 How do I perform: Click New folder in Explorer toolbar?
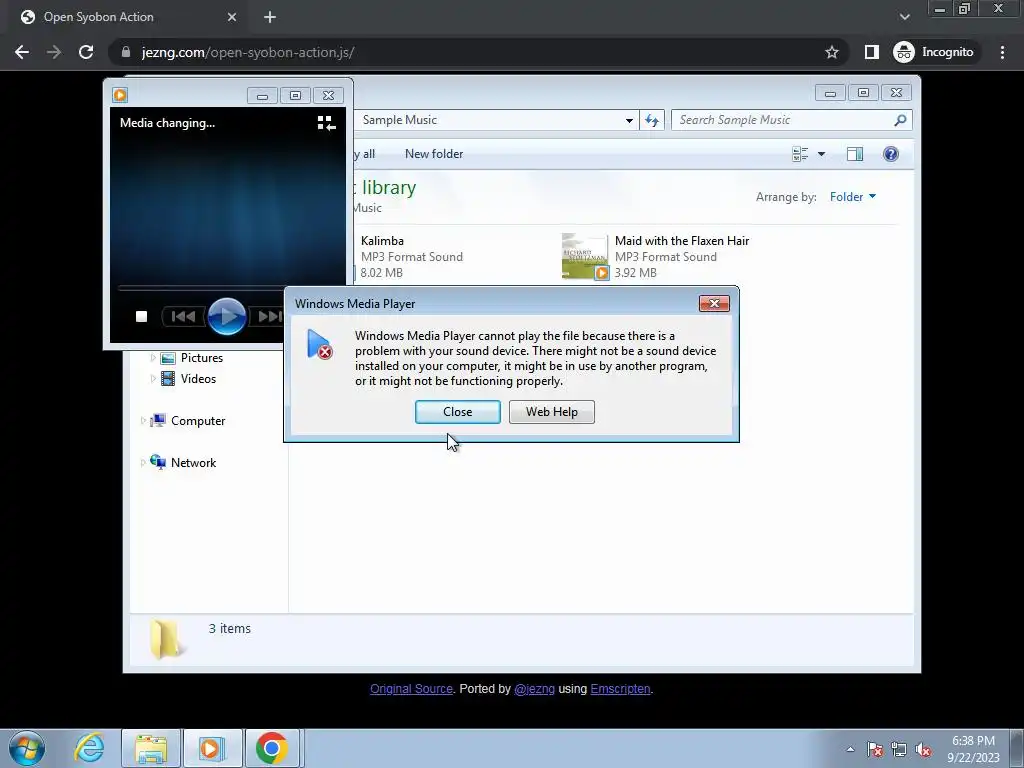click(x=434, y=154)
